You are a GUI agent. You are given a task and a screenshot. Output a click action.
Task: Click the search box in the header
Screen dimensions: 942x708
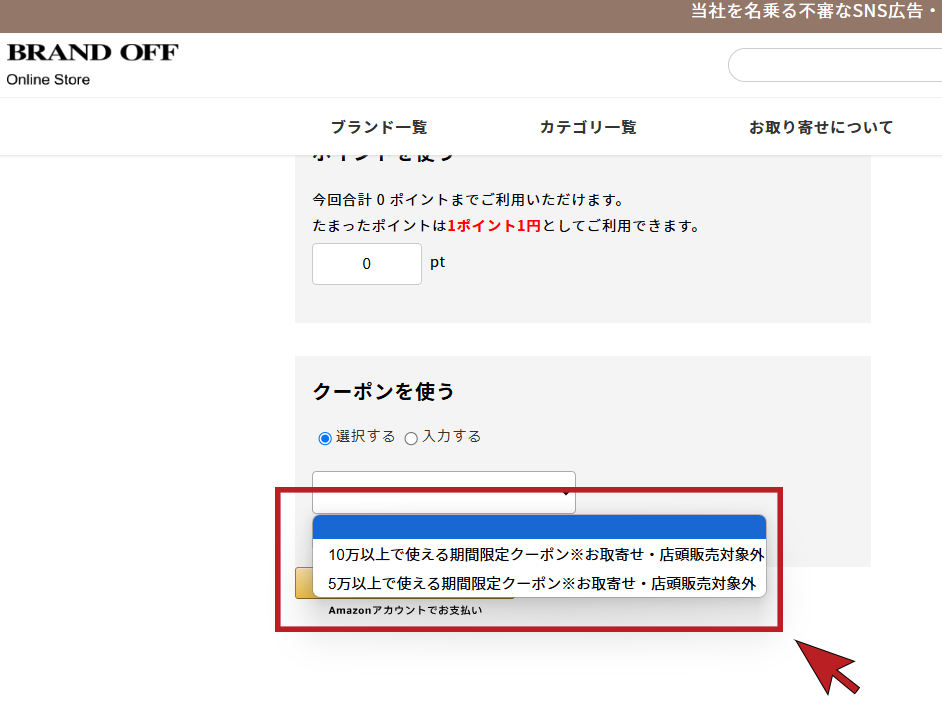click(x=835, y=66)
